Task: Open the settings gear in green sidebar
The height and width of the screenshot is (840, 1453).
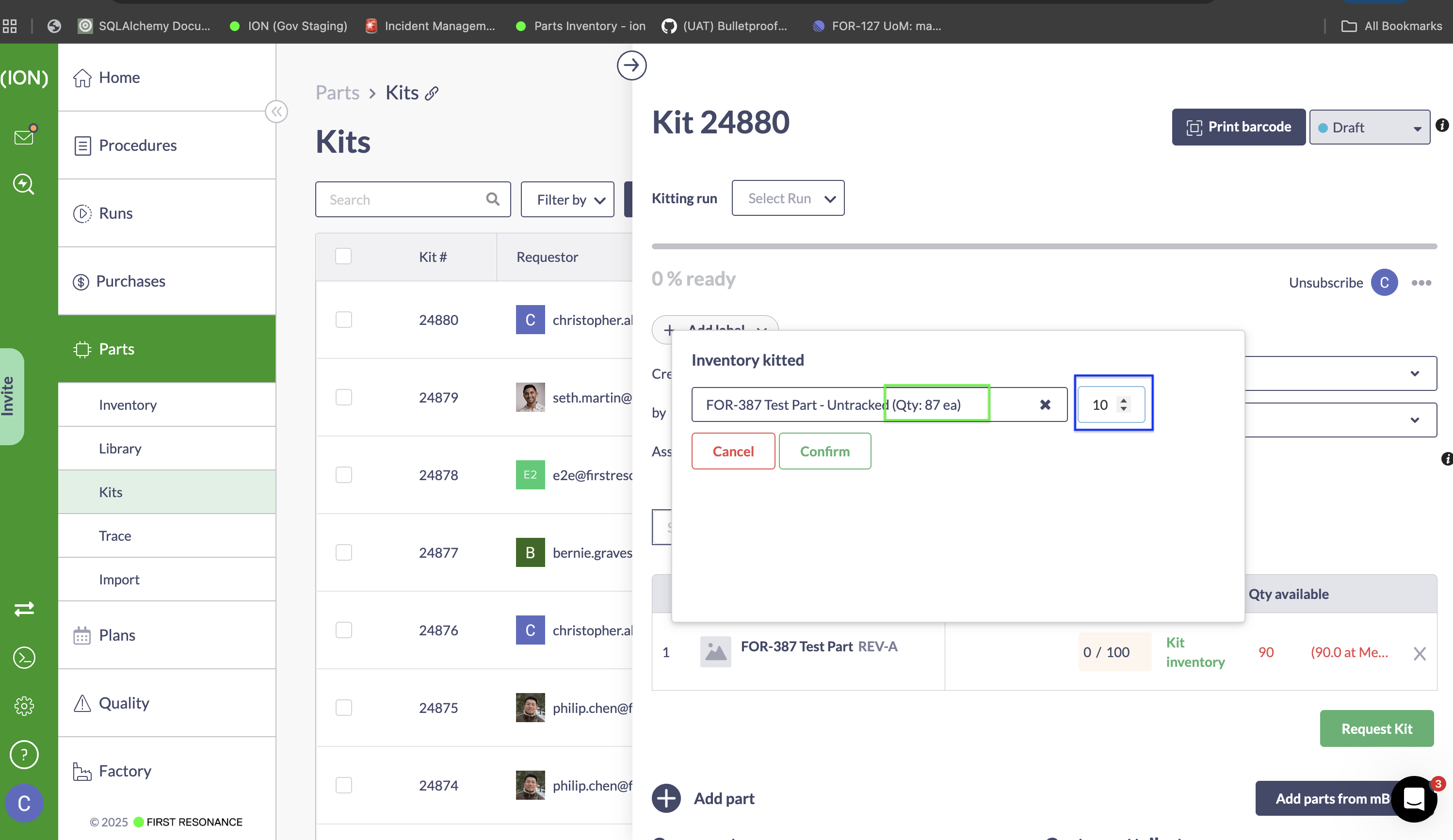Action: click(x=24, y=706)
